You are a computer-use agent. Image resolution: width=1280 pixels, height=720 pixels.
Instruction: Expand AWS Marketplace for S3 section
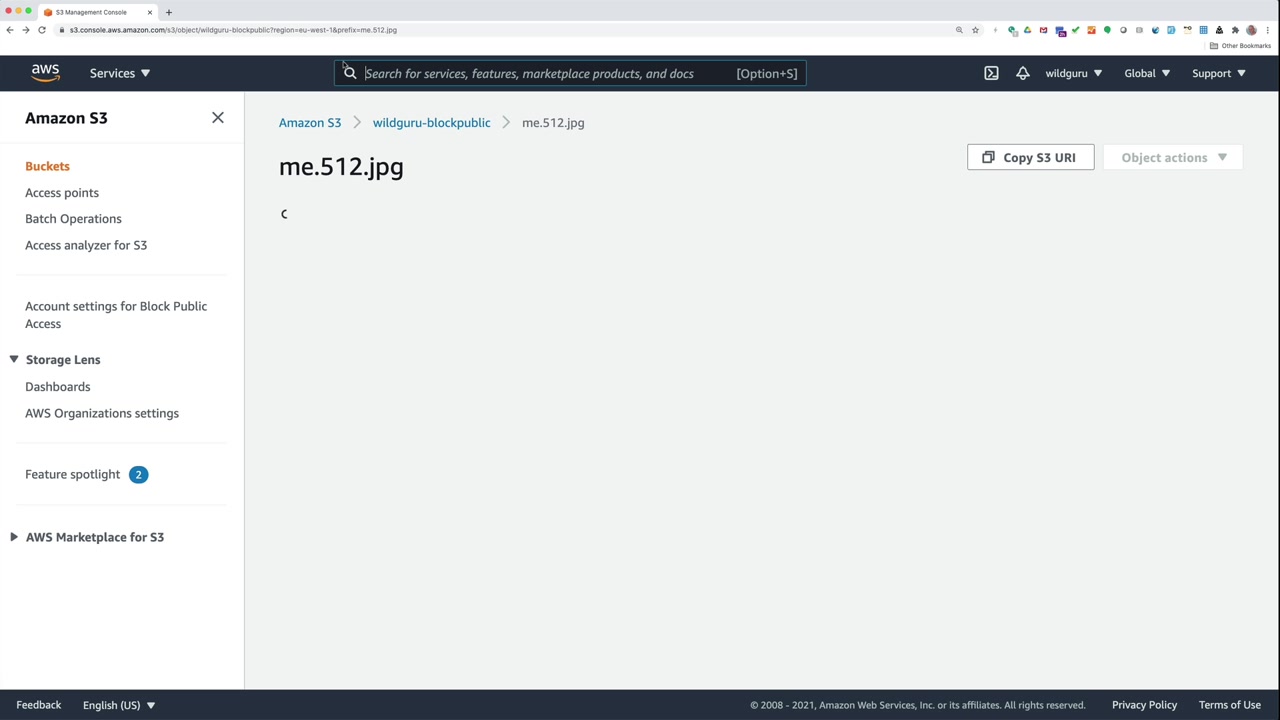pyautogui.click(x=14, y=537)
